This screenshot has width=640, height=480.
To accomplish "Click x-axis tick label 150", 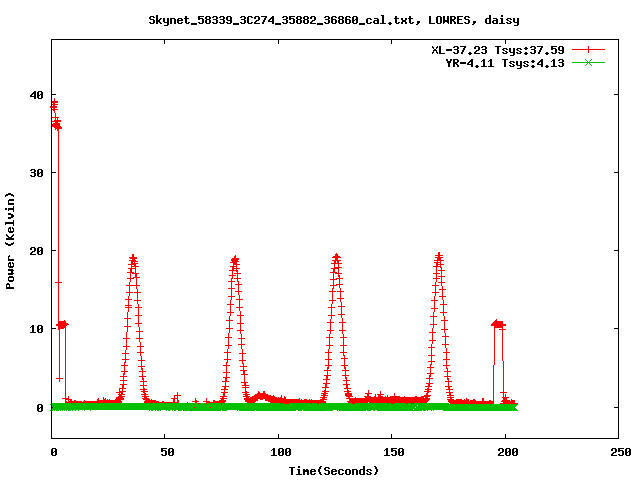I will click(x=394, y=452).
